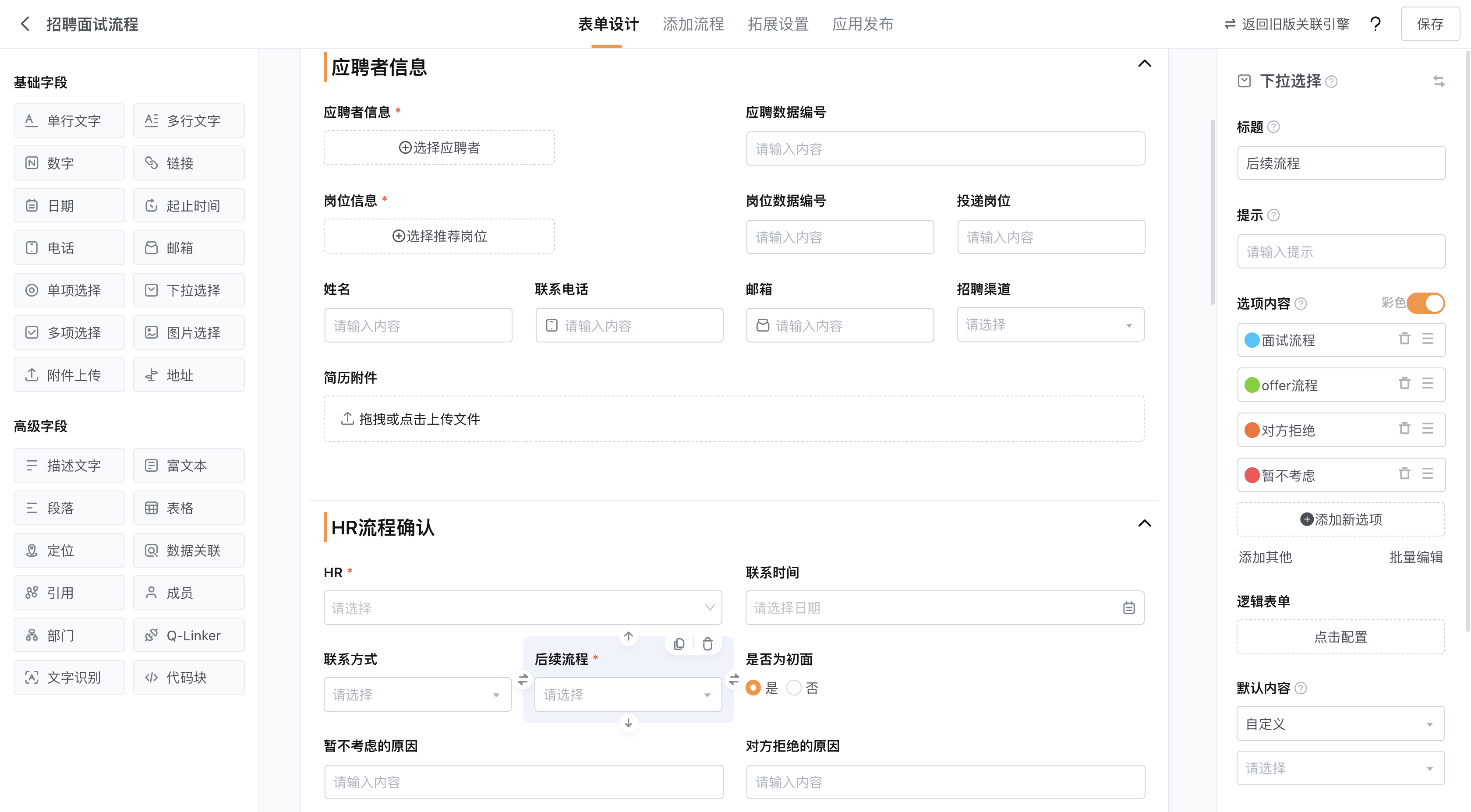Open the 联系方式 dropdown
Viewport: 1471px width, 812px height.
point(417,694)
